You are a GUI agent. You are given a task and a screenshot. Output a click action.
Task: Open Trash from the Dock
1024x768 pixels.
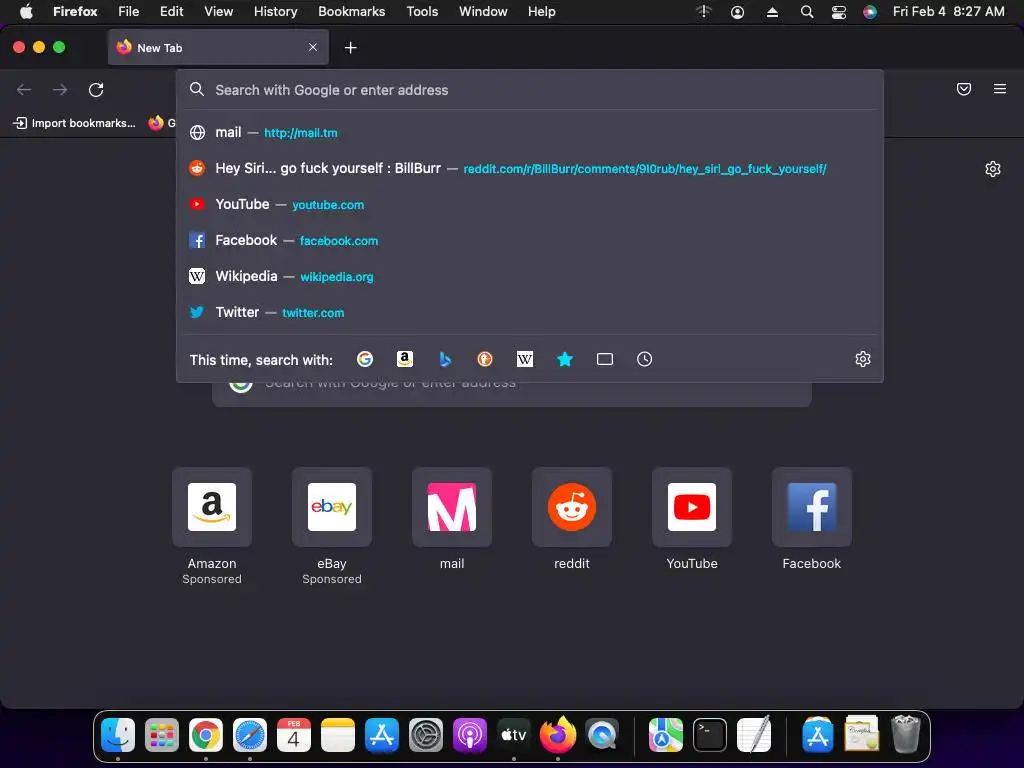tap(906, 735)
